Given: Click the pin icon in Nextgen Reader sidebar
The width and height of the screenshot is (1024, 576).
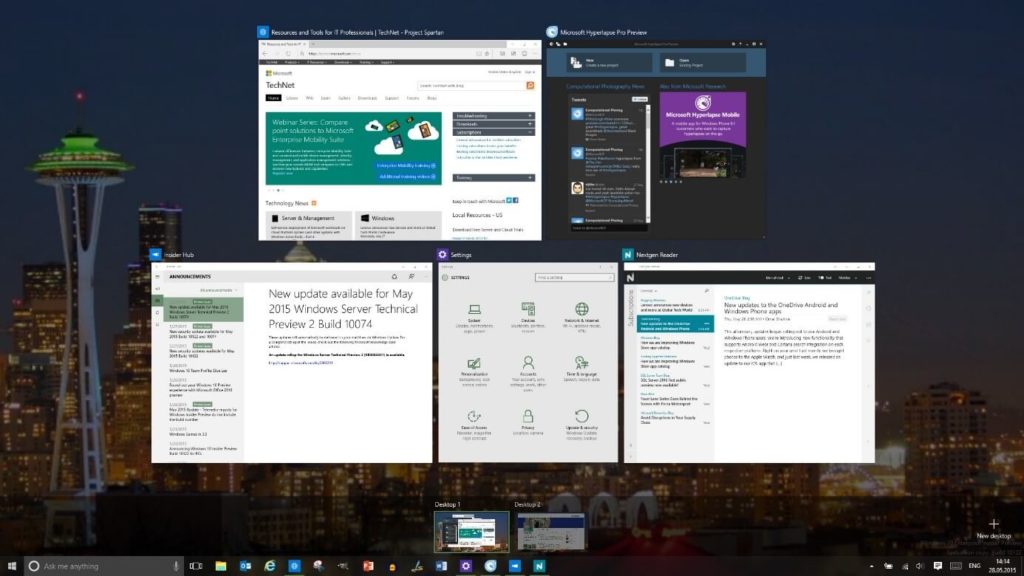Looking at the screenshot, I should pyautogui.click(x=707, y=289).
